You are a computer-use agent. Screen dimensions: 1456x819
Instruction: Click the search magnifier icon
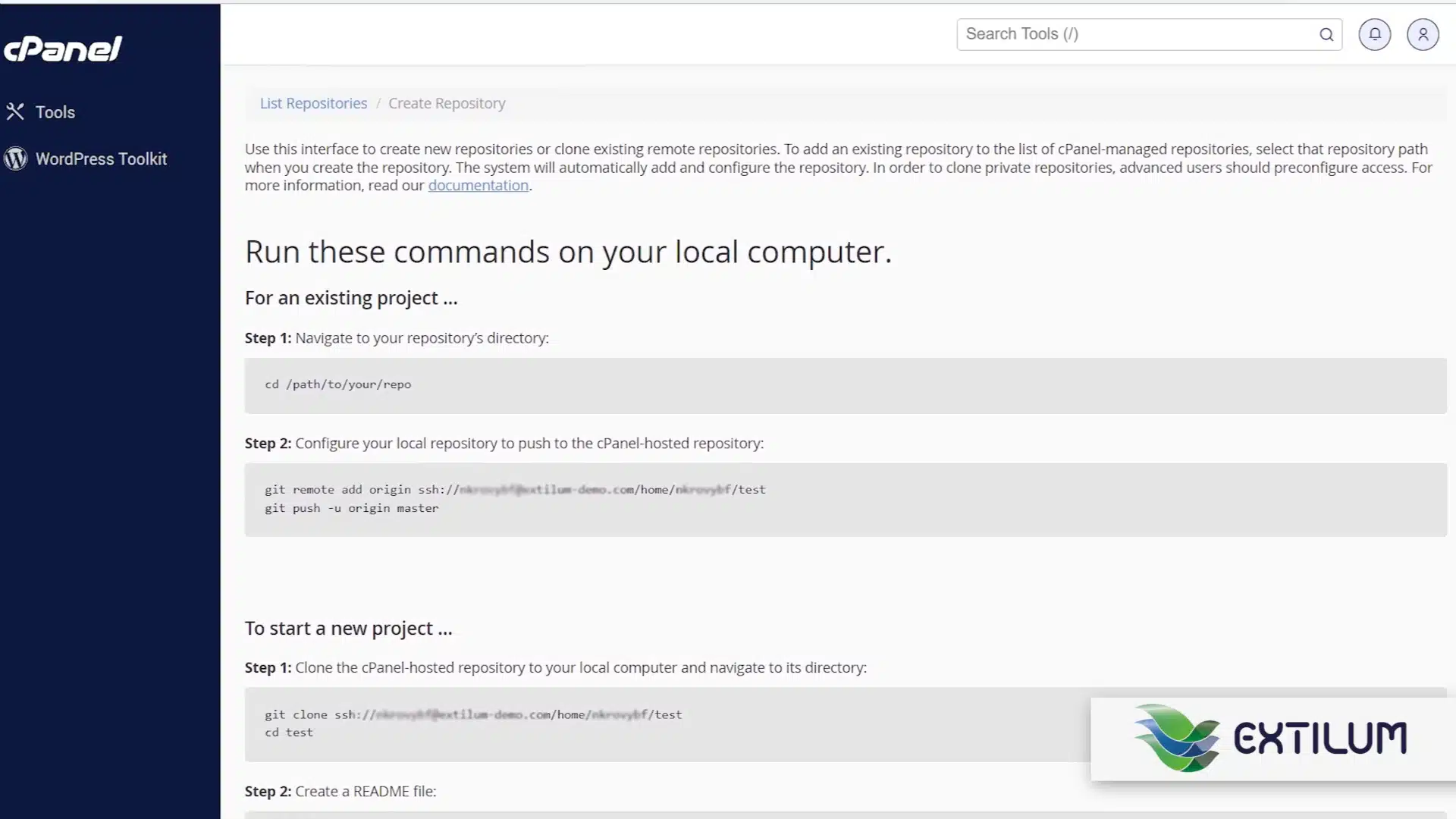pos(1326,34)
